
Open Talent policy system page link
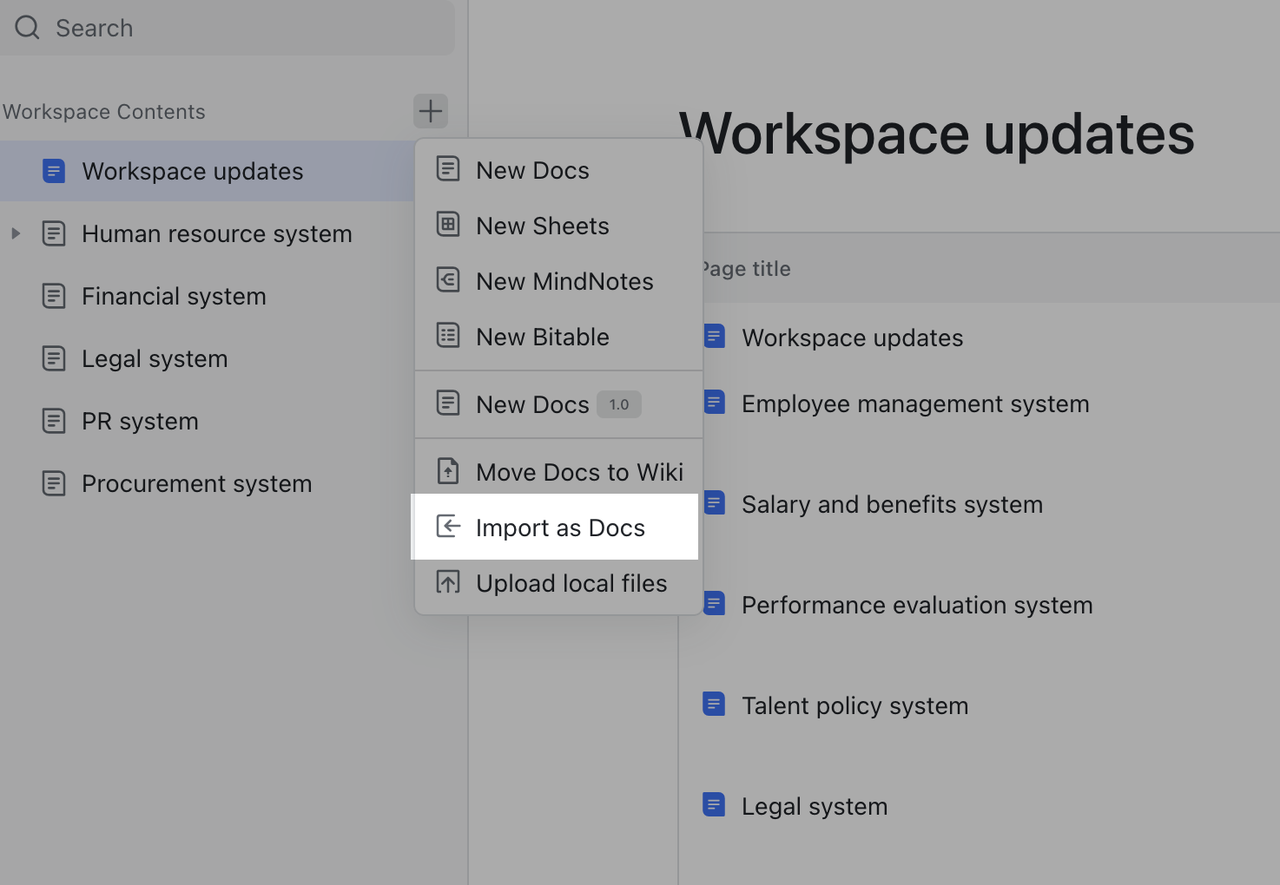pyautogui.click(x=854, y=706)
